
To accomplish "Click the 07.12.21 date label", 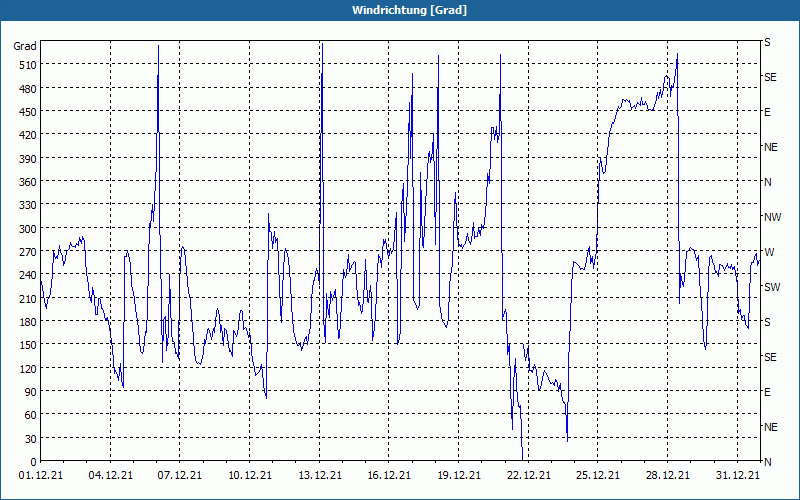I will click(x=180, y=476).
